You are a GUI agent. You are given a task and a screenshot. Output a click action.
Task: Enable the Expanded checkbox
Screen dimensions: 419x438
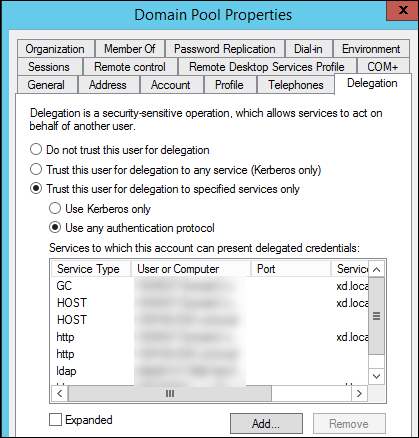(x=55, y=420)
